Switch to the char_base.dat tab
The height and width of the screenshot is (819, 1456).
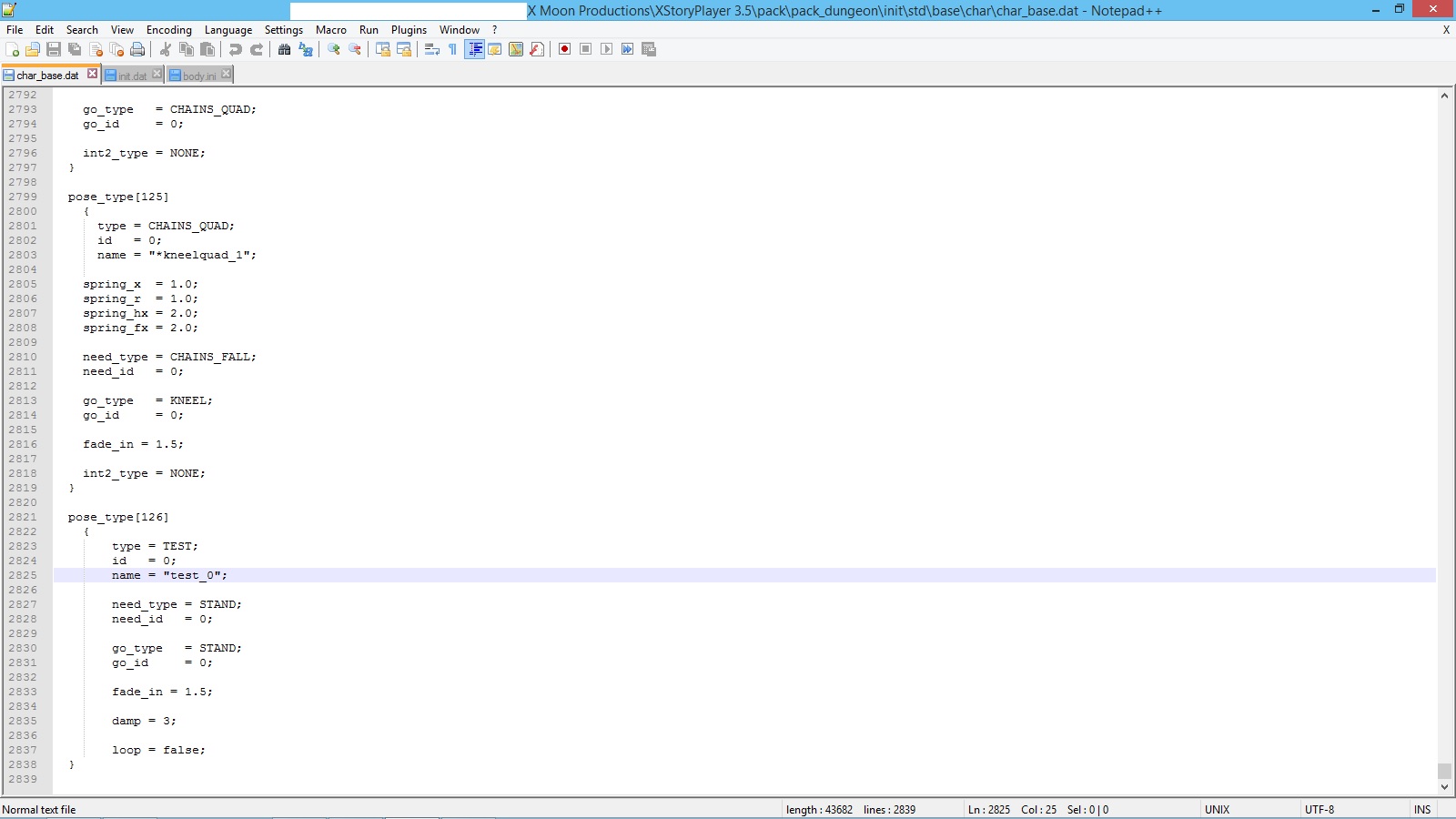[x=47, y=76]
